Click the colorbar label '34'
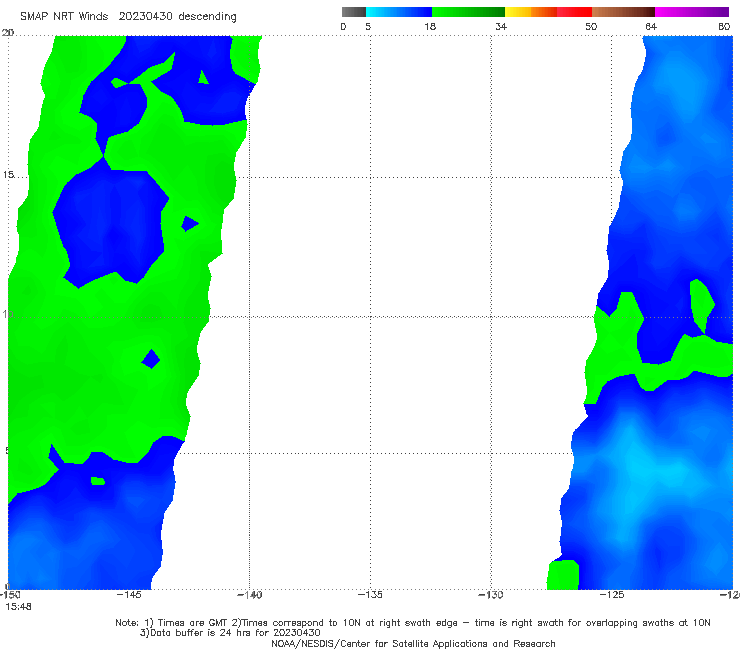Image resolution: width=740 pixels, height=650 pixels. [x=501, y=27]
